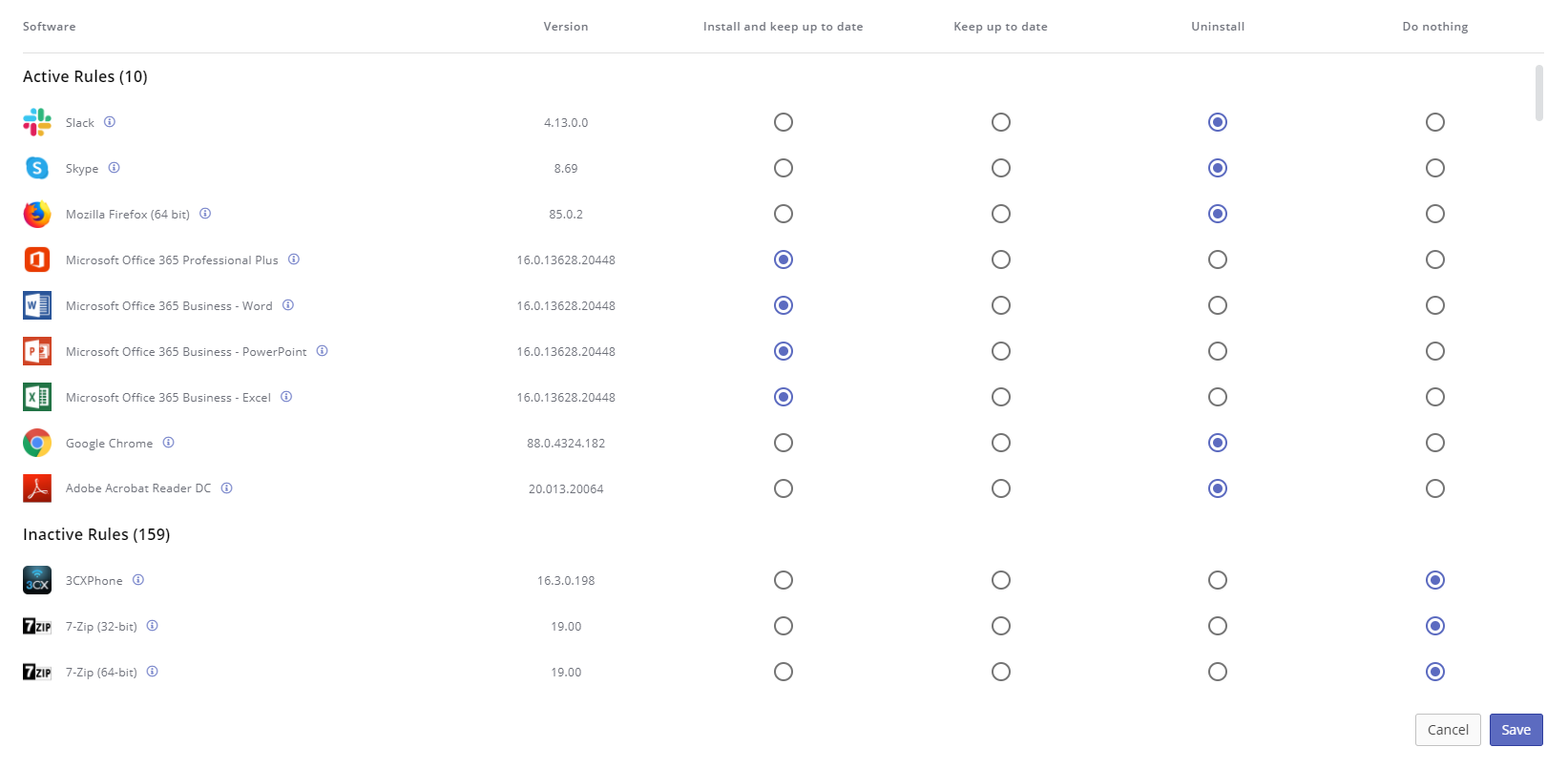This screenshot has width=1568, height=768.
Task: Click the Slack app icon
Action: pos(37,122)
